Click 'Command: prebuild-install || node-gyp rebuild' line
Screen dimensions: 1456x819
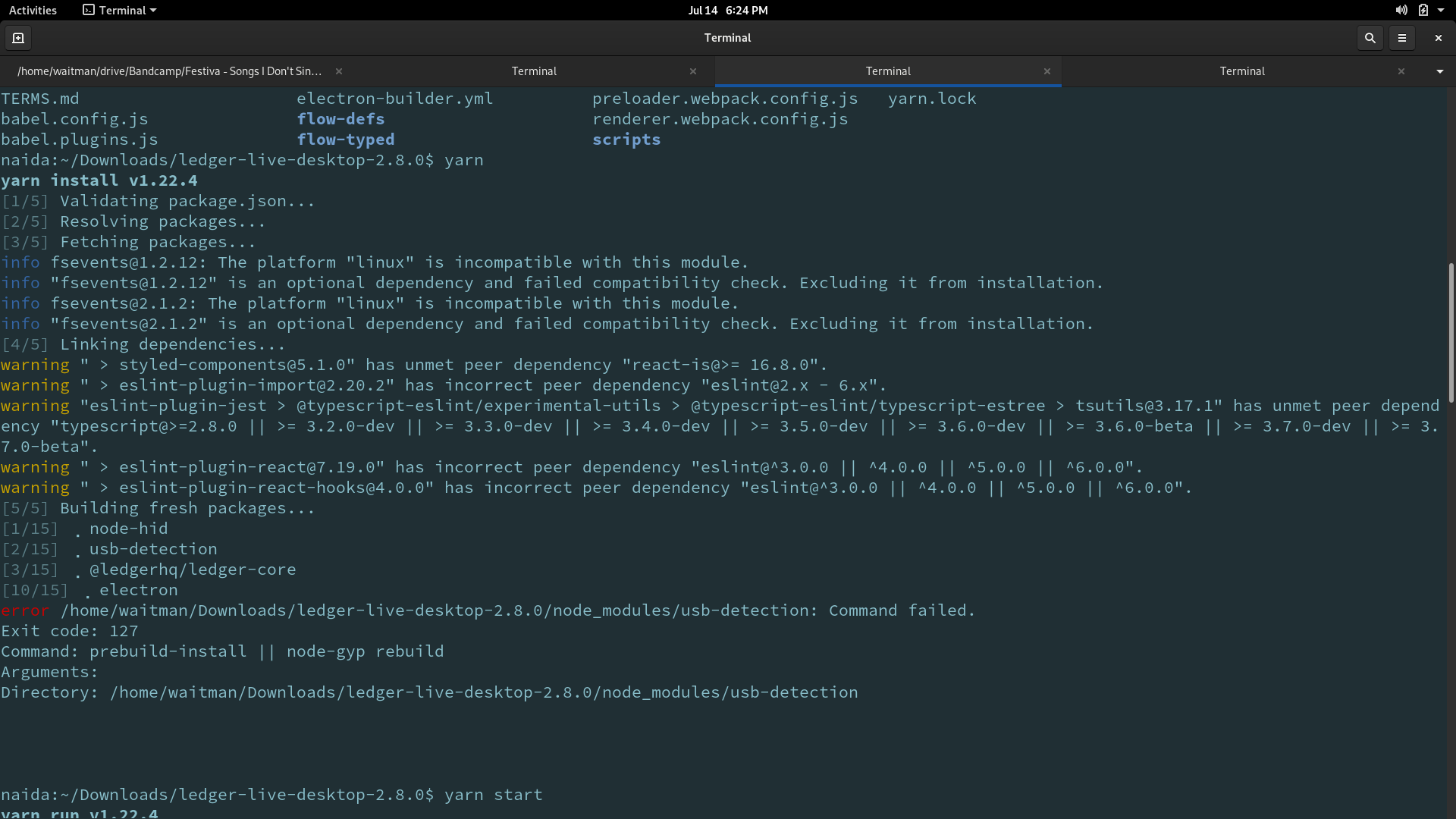pos(222,651)
